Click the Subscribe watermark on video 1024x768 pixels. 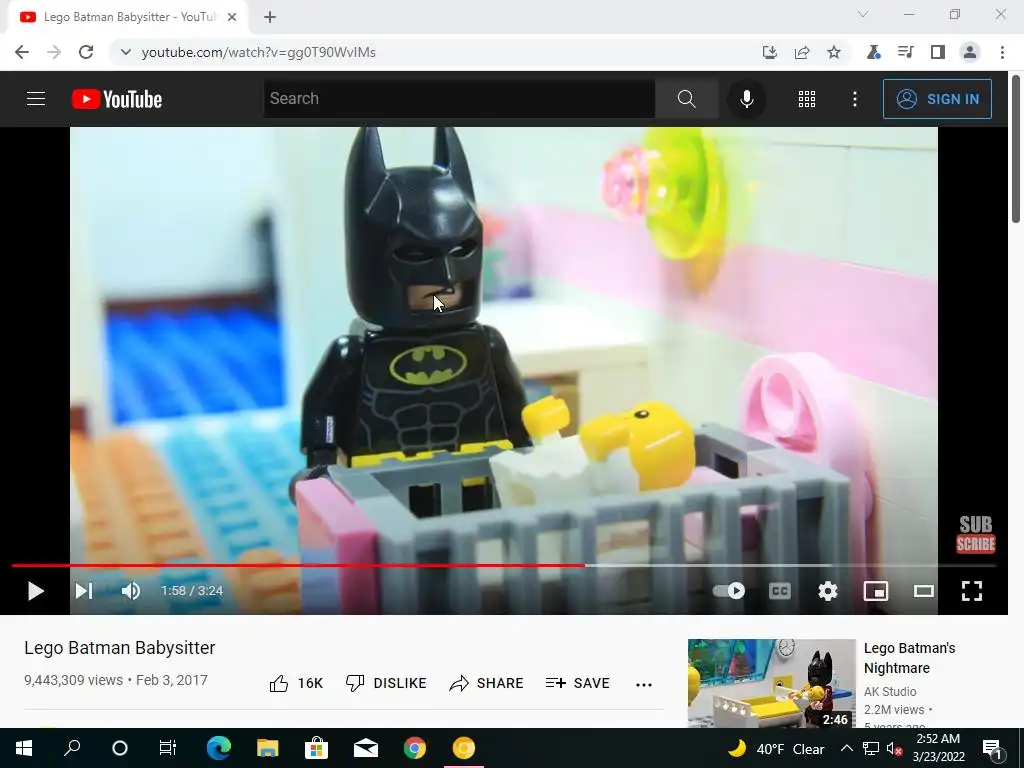(976, 534)
